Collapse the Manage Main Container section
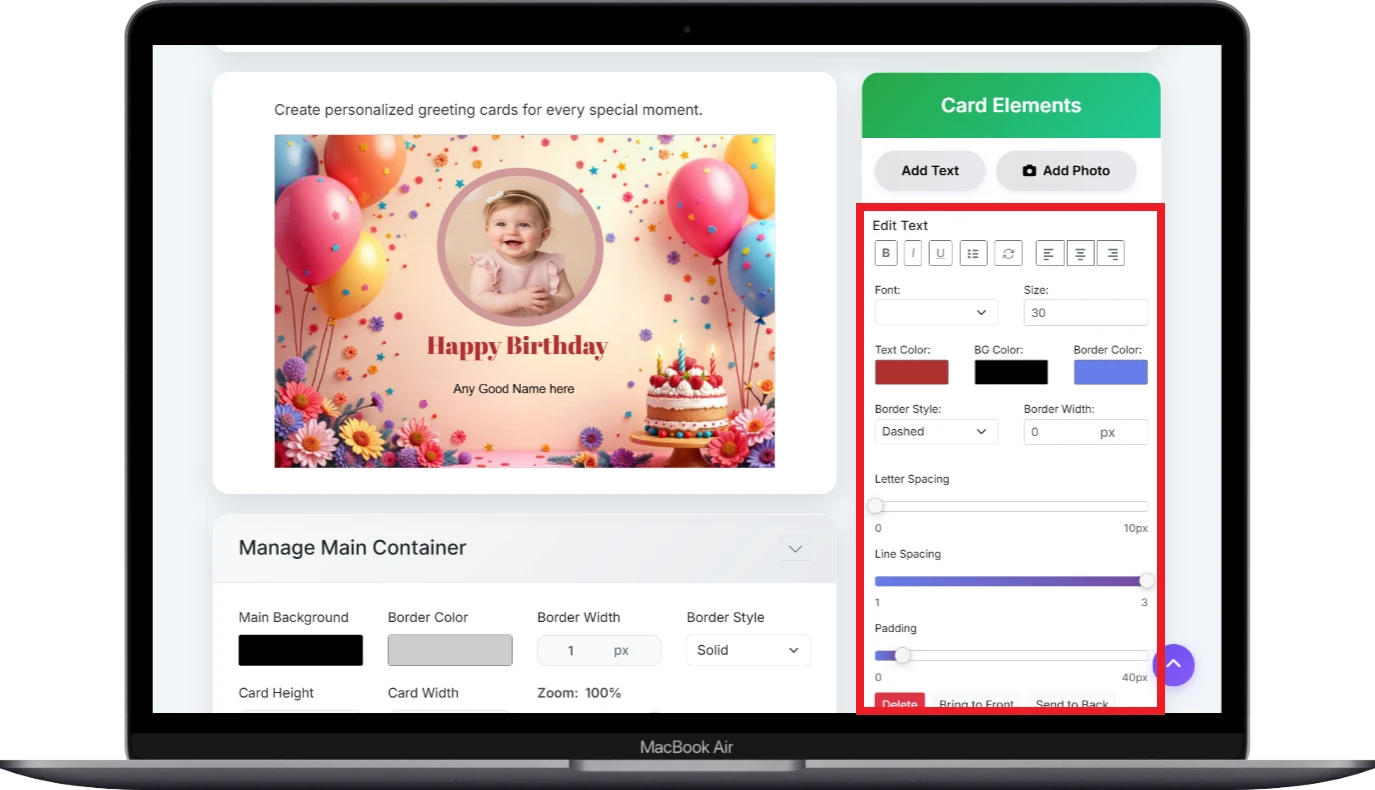The image size is (1375, 790). point(795,549)
